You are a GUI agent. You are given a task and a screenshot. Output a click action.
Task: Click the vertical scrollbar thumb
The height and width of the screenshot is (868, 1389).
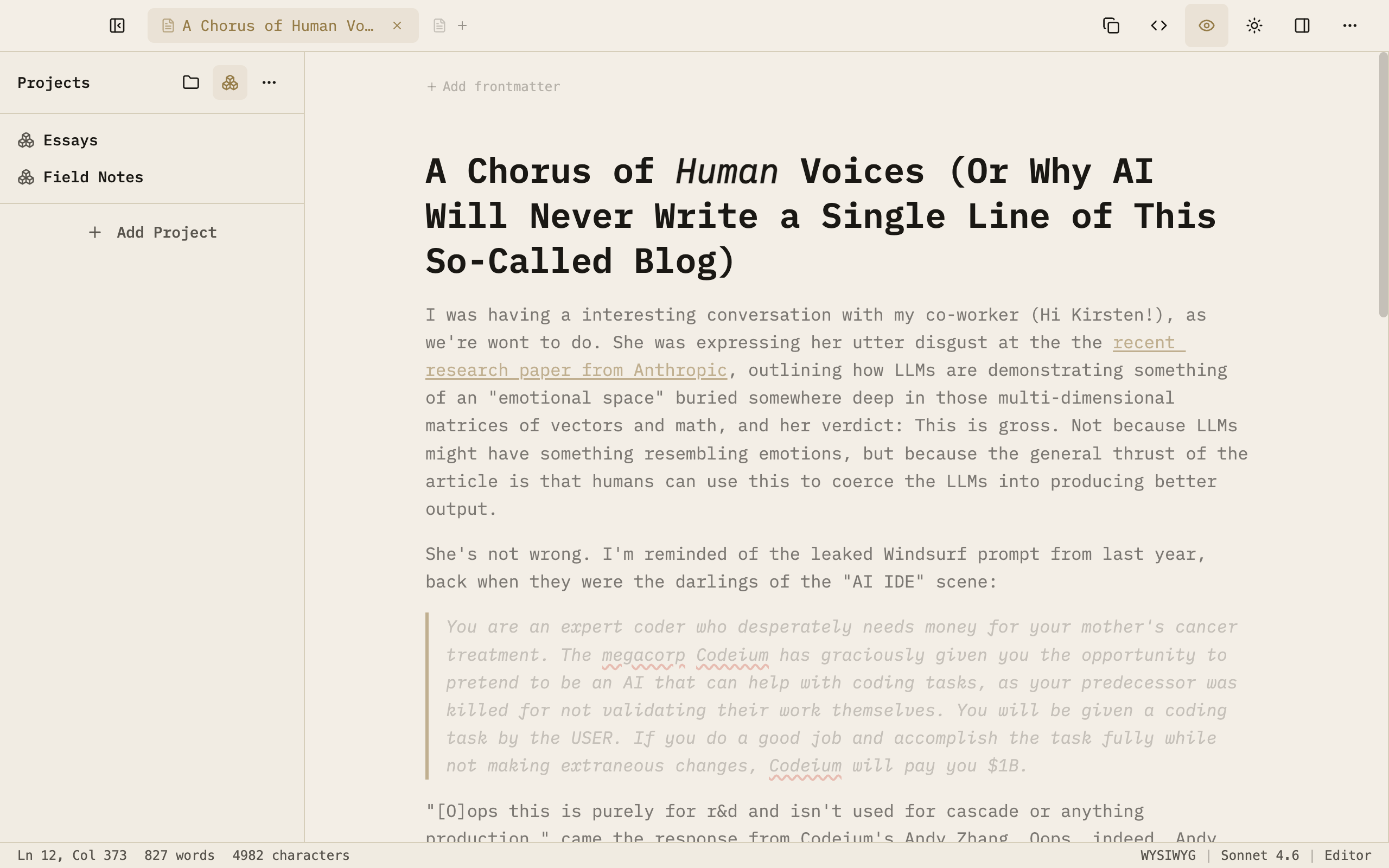pos(1383,184)
